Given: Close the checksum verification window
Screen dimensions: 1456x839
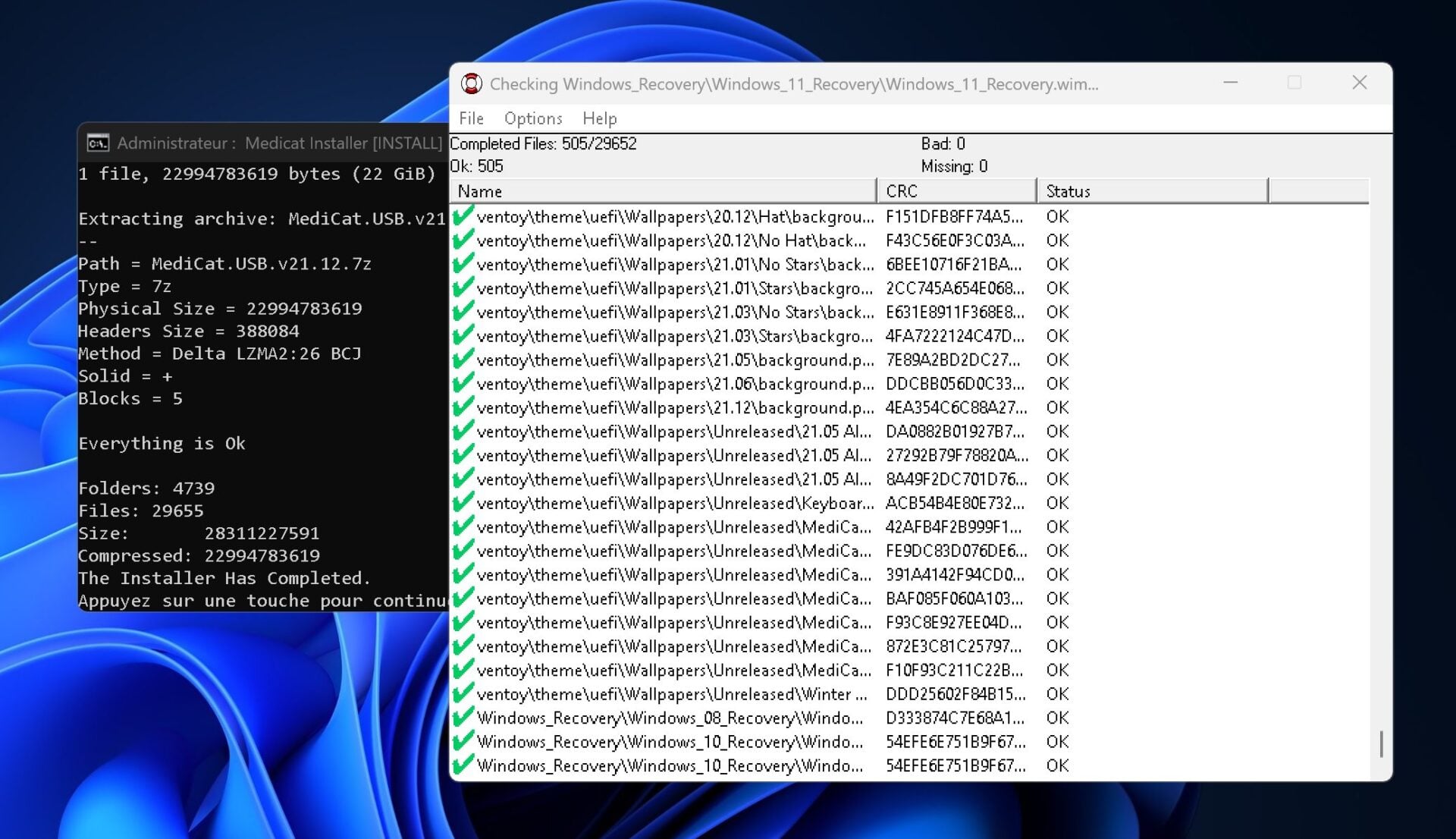Looking at the screenshot, I should tap(1359, 83).
